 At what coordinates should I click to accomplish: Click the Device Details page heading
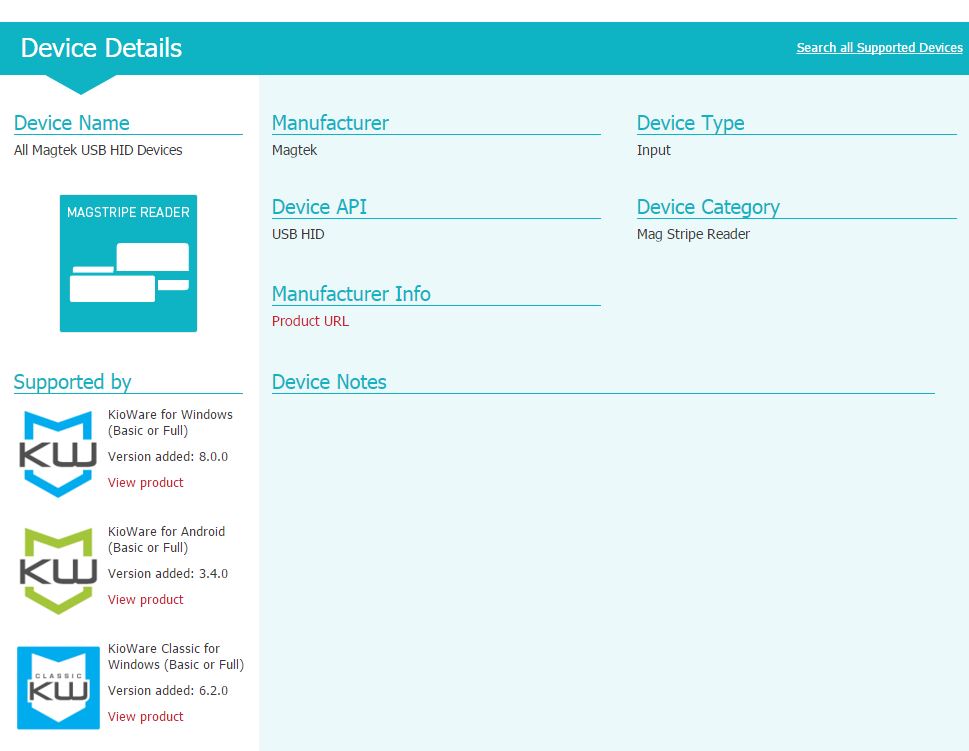(101, 48)
